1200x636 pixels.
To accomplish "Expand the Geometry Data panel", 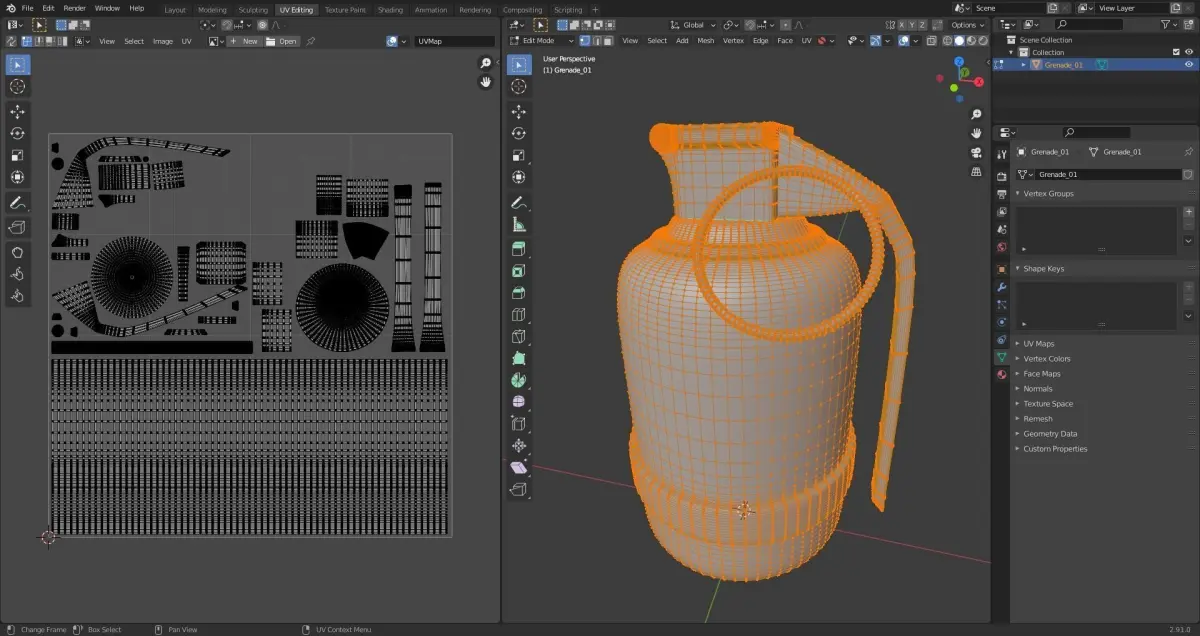I will (1049, 434).
